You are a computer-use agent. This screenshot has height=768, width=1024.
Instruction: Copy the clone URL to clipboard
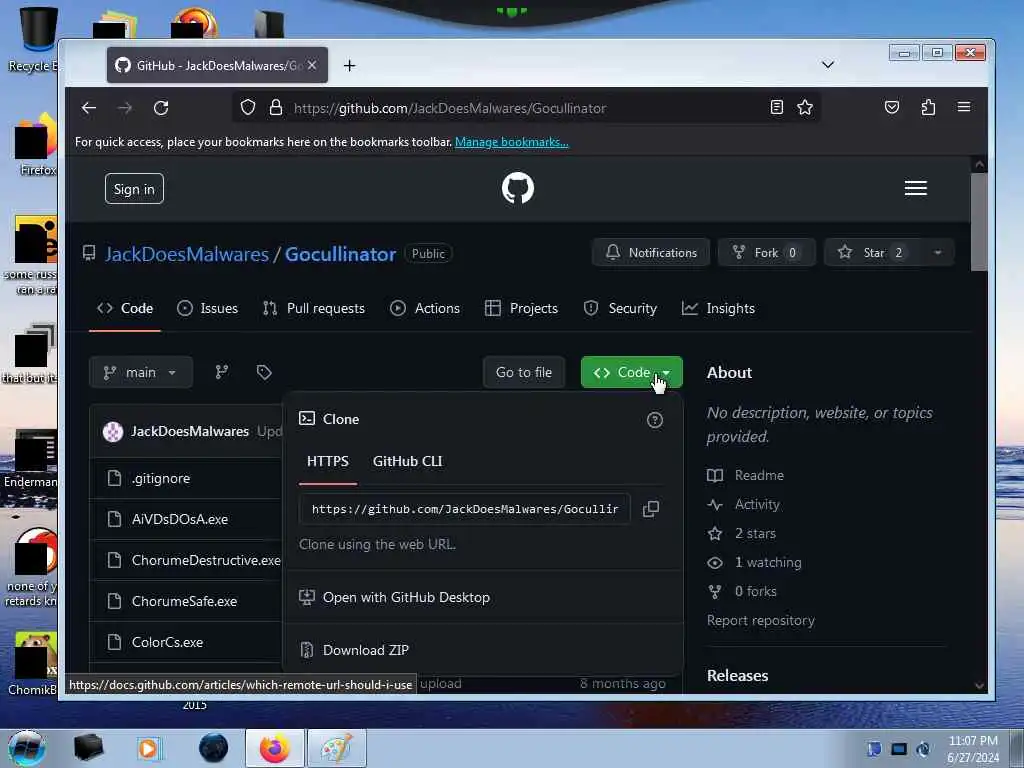click(650, 509)
